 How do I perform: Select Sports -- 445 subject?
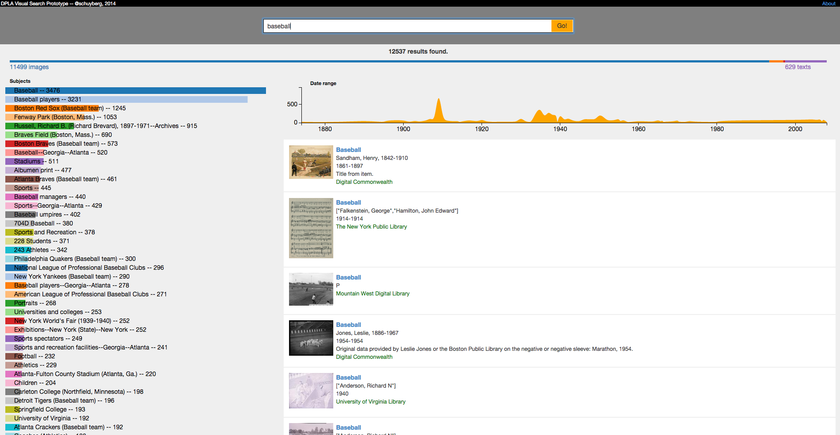(28, 188)
